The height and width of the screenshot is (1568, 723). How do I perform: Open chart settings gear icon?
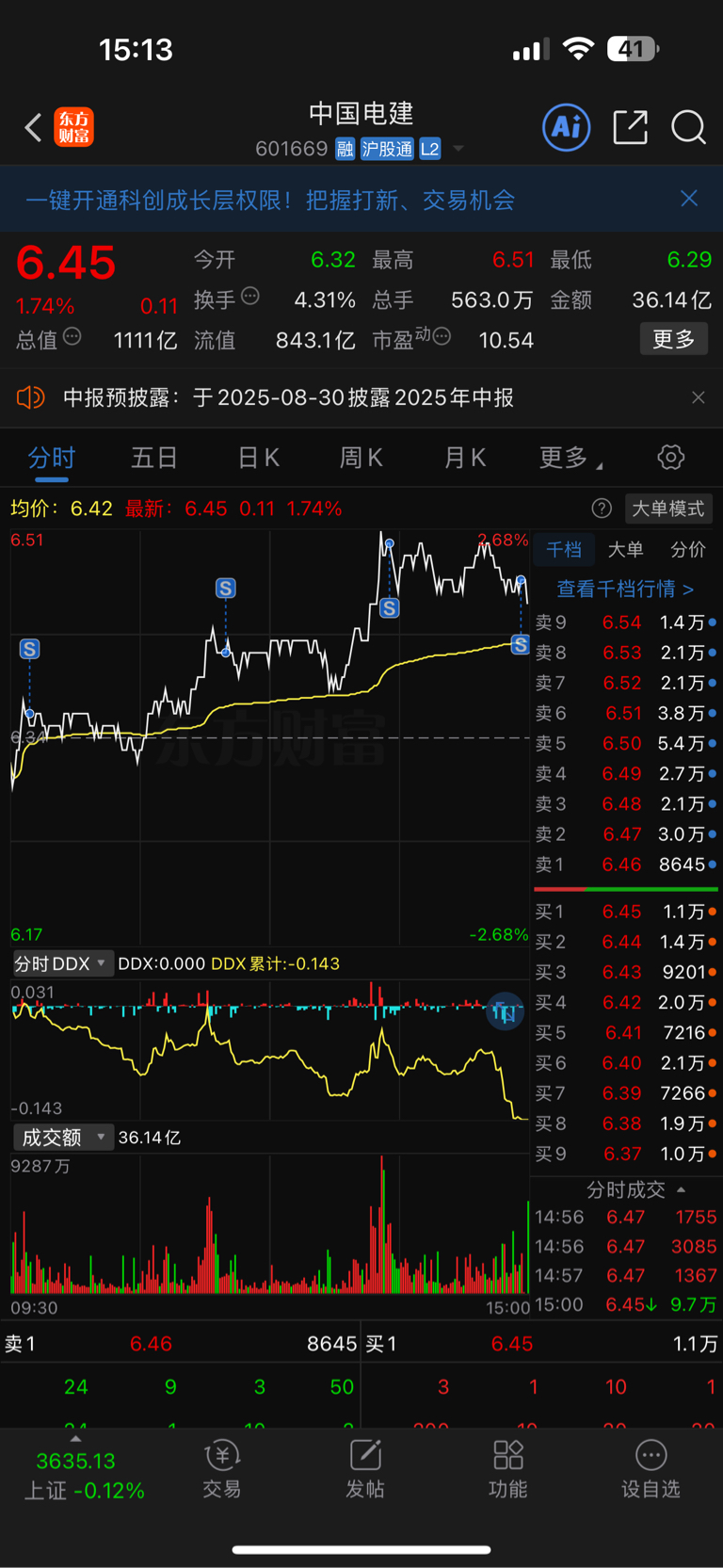(x=670, y=458)
